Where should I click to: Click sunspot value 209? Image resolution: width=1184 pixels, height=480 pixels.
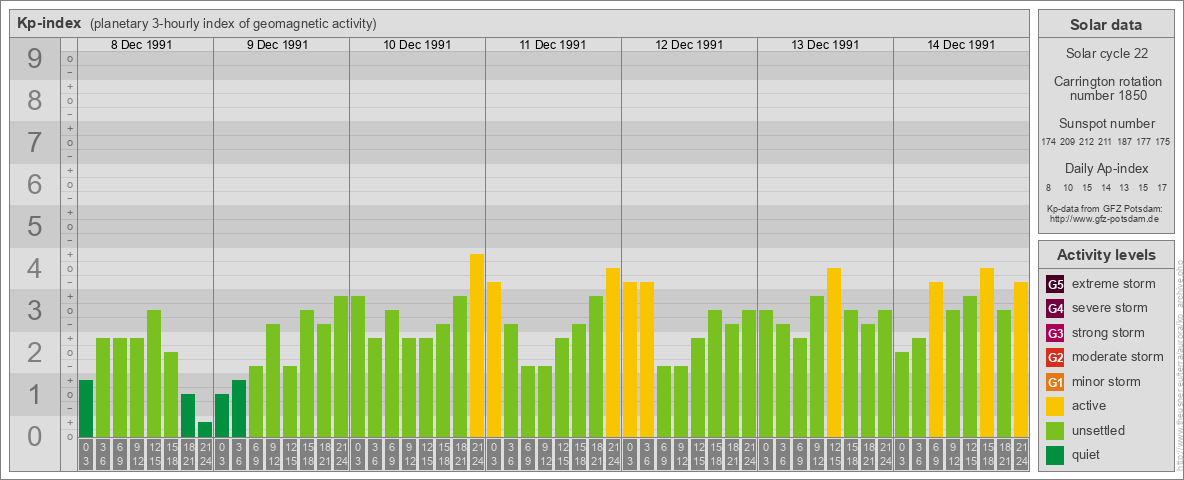click(x=1067, y=142)
